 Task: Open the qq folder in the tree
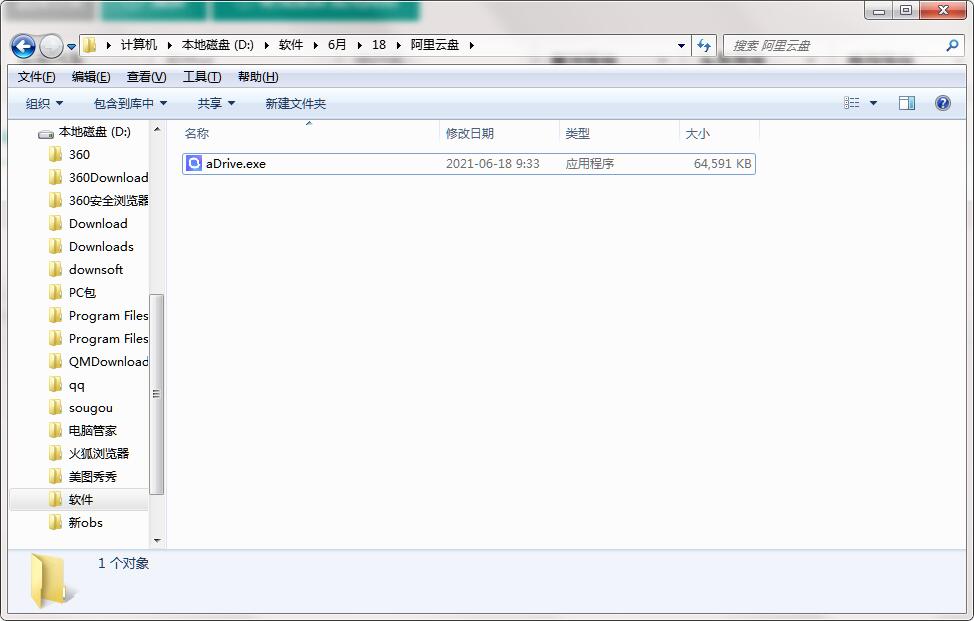point(76,385)
